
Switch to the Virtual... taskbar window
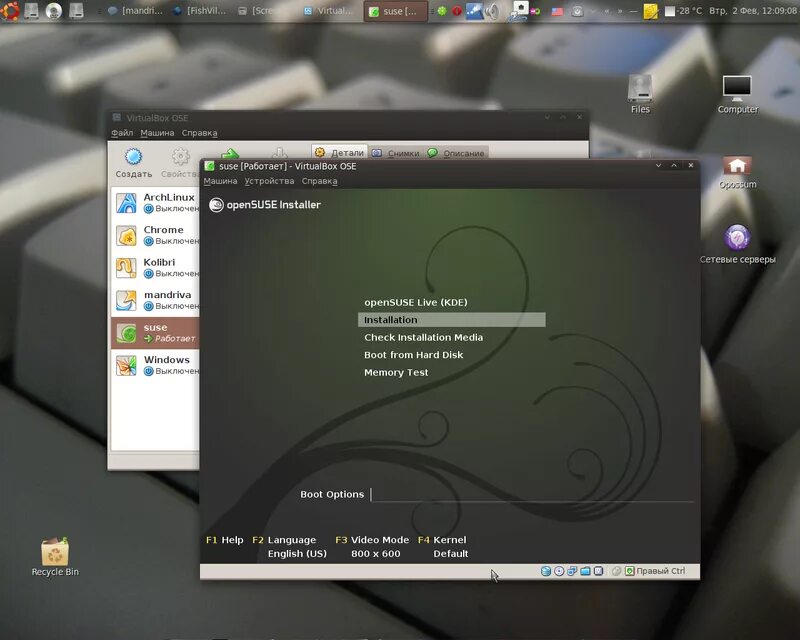(328, 11)
